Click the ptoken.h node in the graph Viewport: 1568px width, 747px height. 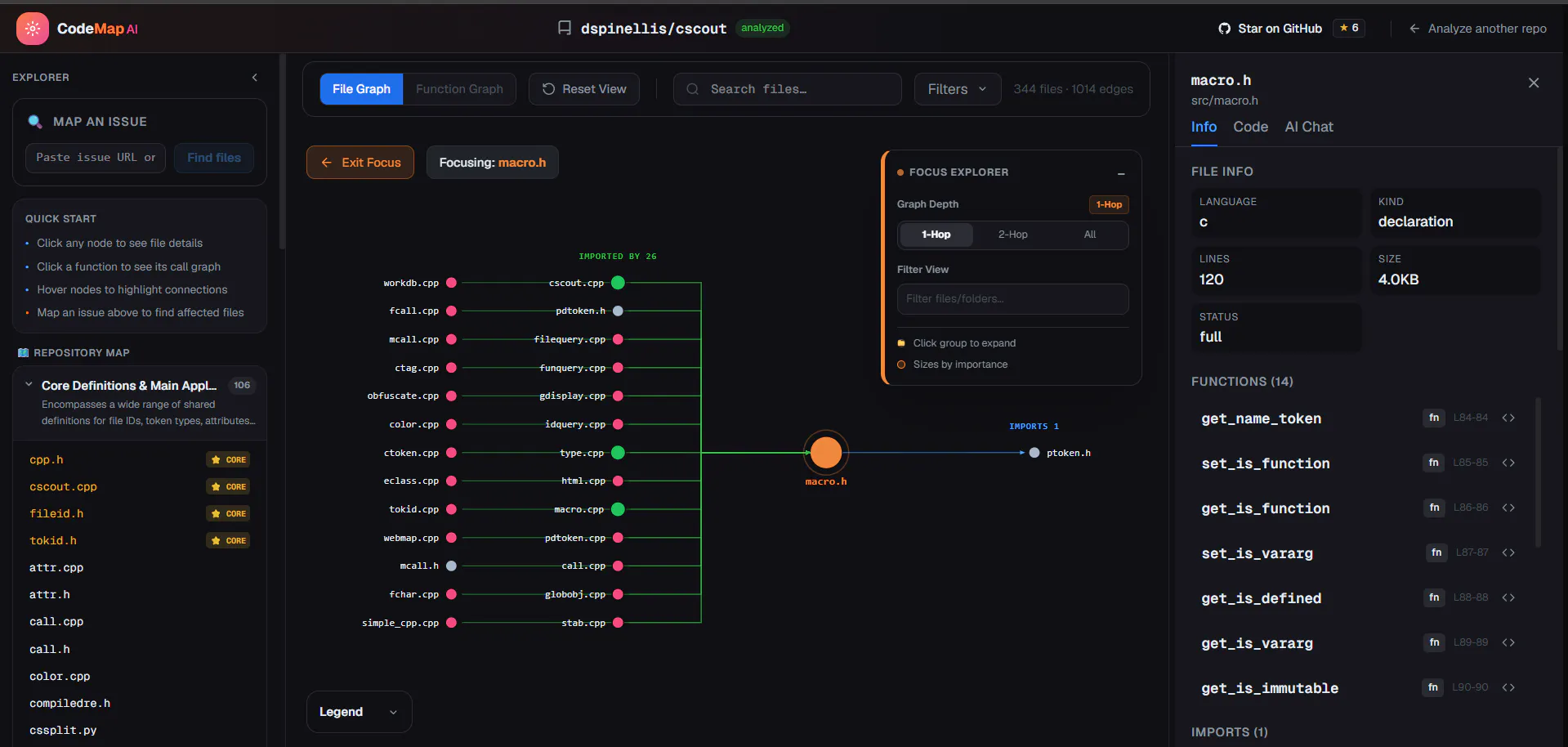click(1034, 453)
